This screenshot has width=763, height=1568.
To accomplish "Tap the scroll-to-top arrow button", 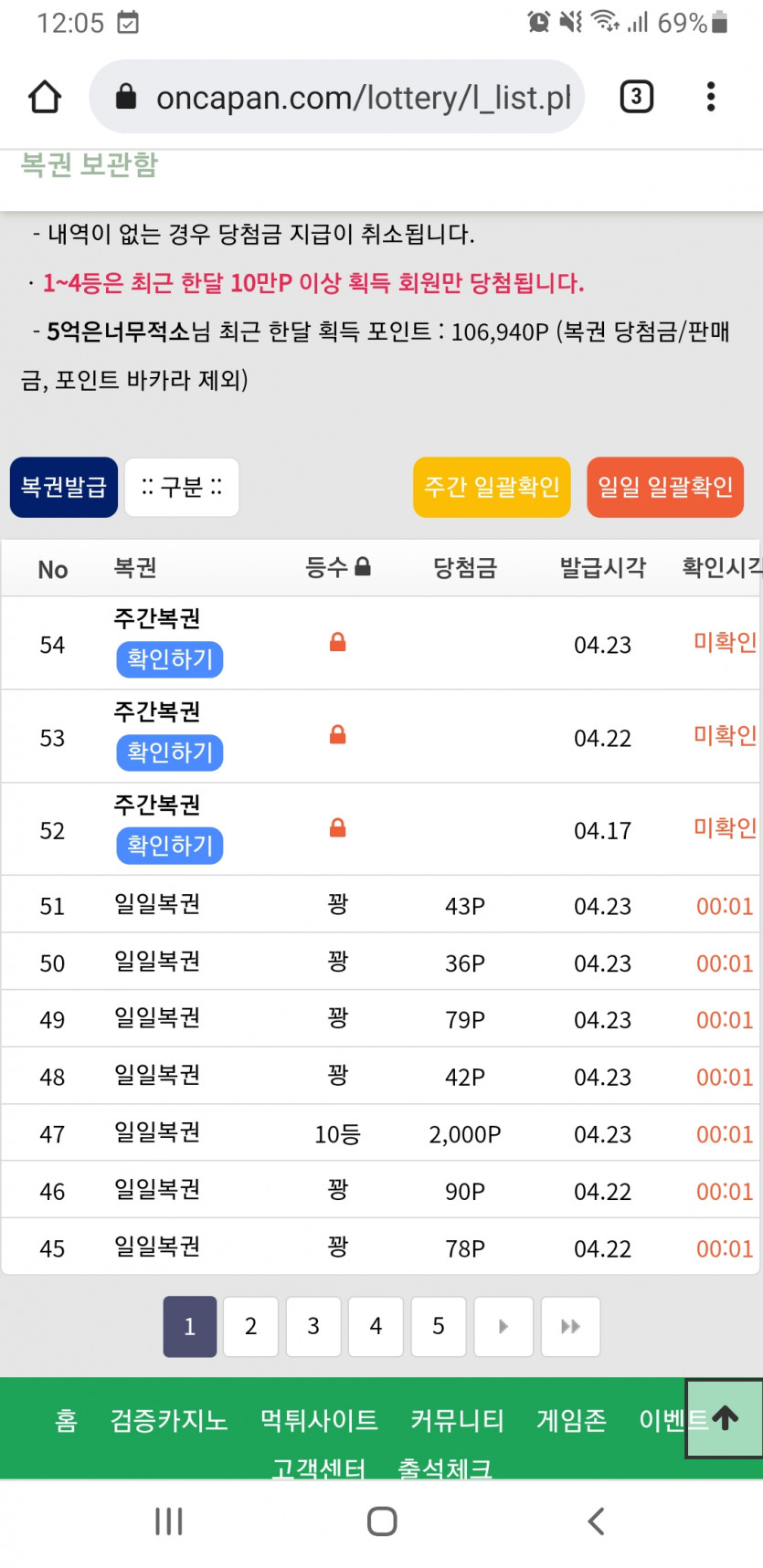I will pyautogui.click(x=725, y=1417).
